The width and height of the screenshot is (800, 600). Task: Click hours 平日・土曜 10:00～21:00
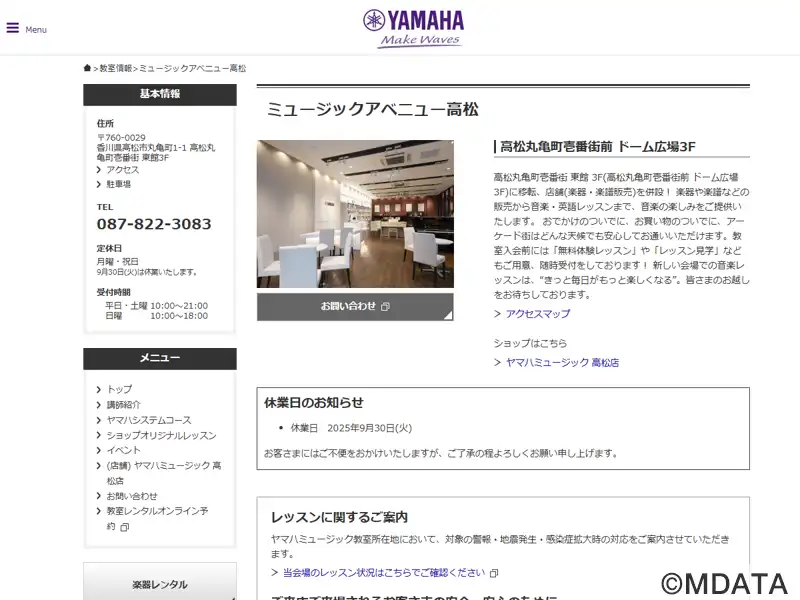(157, 306)
